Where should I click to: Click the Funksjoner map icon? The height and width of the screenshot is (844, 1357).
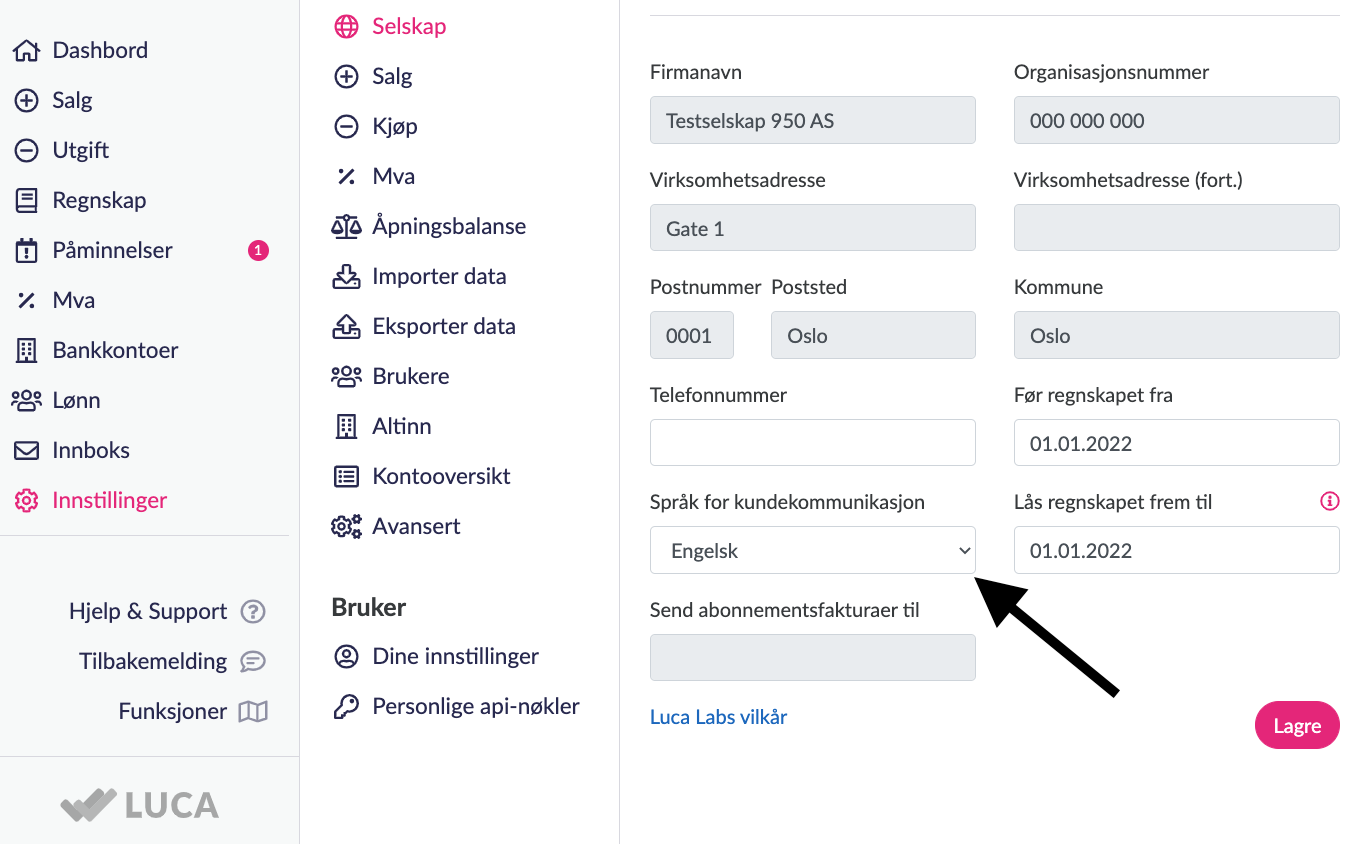coord(253,712)
